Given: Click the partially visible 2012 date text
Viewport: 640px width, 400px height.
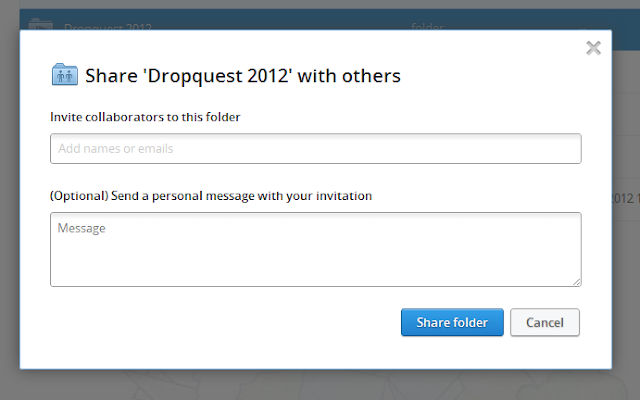Looking at the screenshot, I should [x=626, y=199].
